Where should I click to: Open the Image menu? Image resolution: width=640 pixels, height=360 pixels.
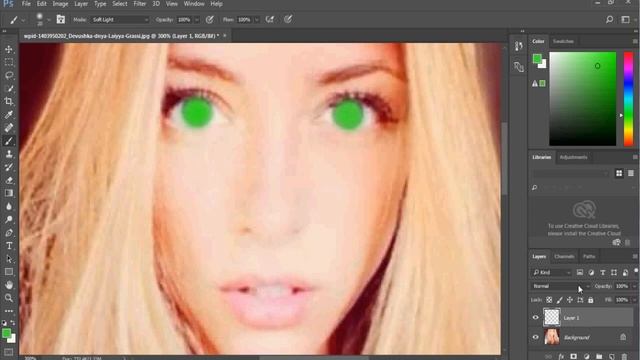click(60, 4)
